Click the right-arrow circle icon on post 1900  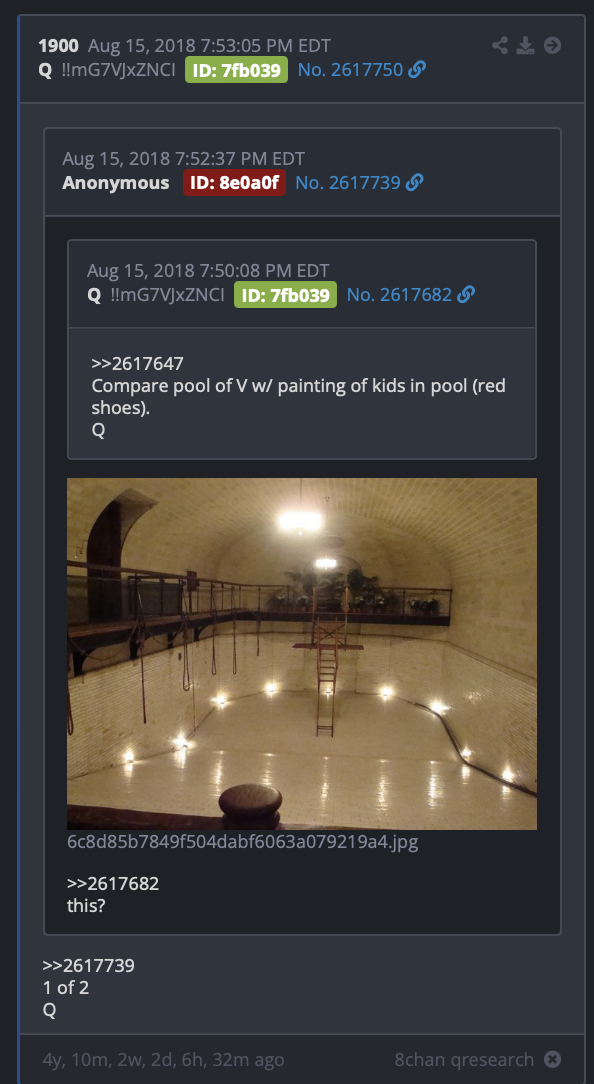click(552, 46)
